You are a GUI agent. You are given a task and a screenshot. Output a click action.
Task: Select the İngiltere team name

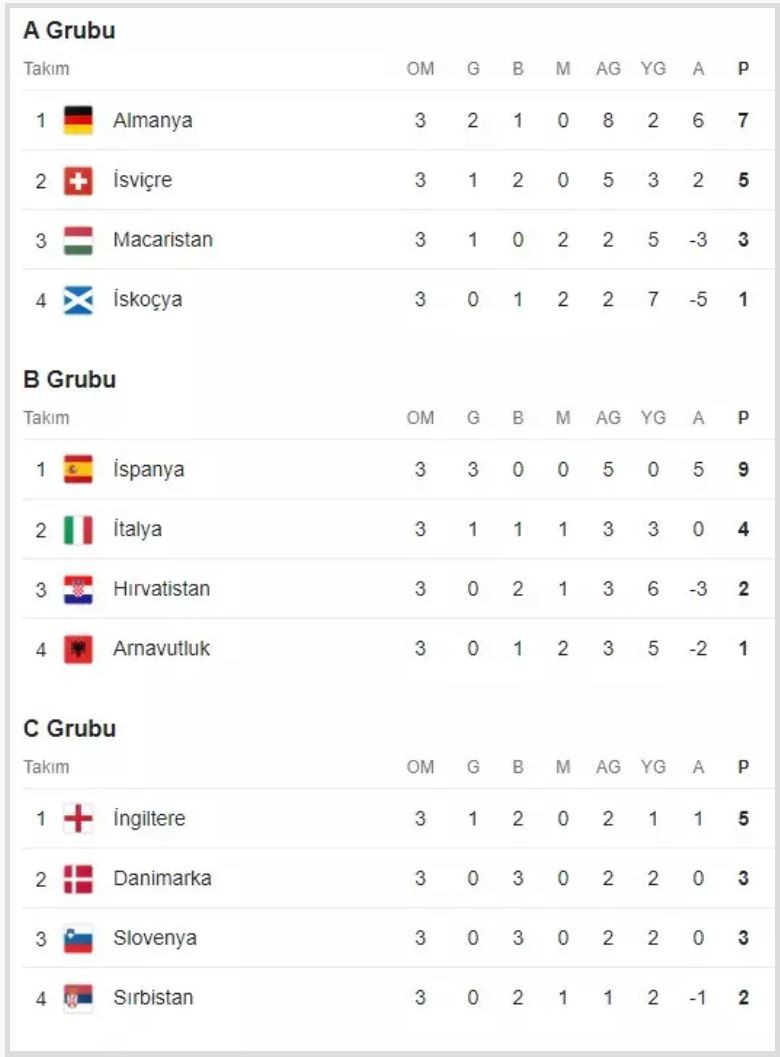coord(149,819)
